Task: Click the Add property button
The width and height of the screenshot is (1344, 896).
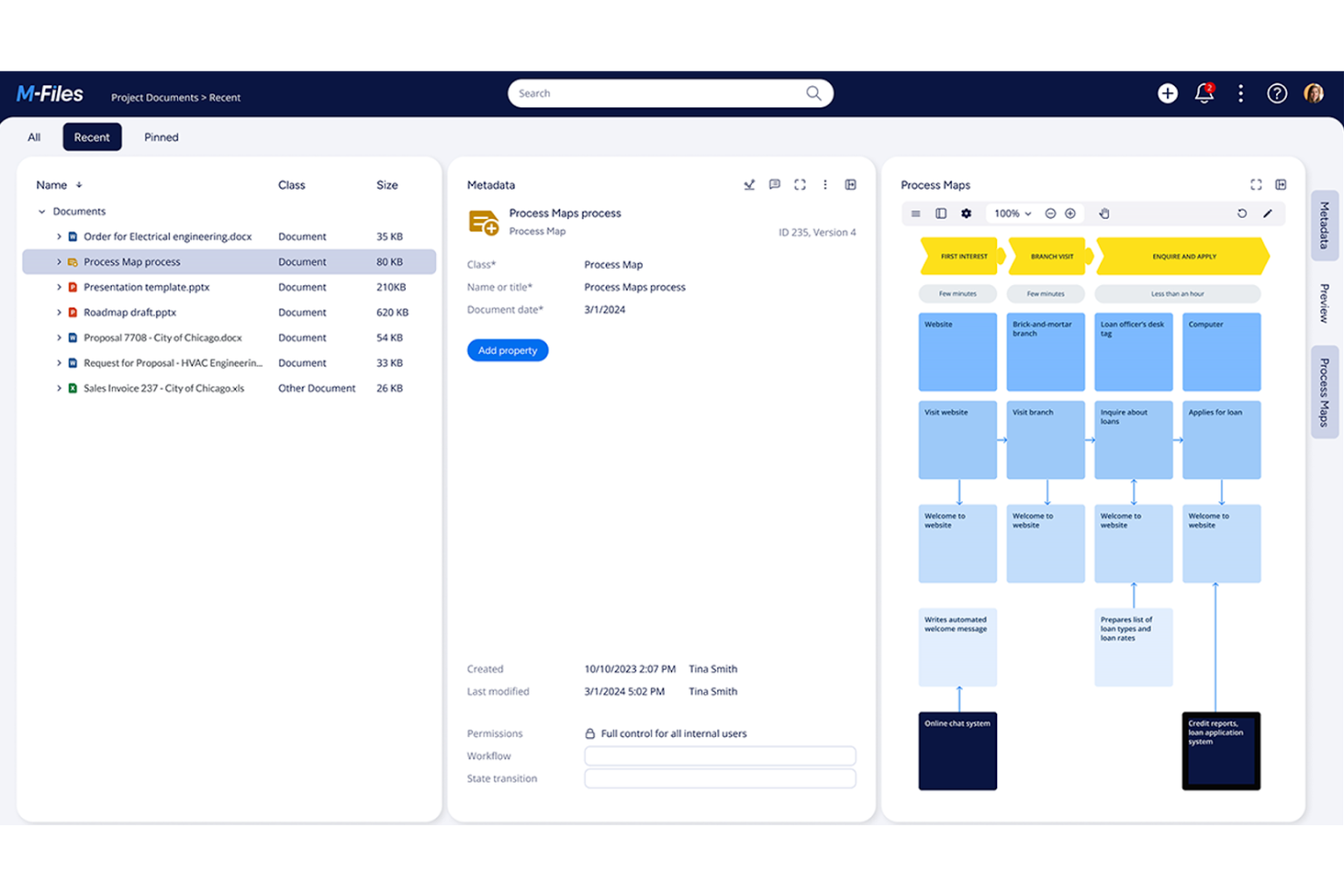Action: point(508,350)
